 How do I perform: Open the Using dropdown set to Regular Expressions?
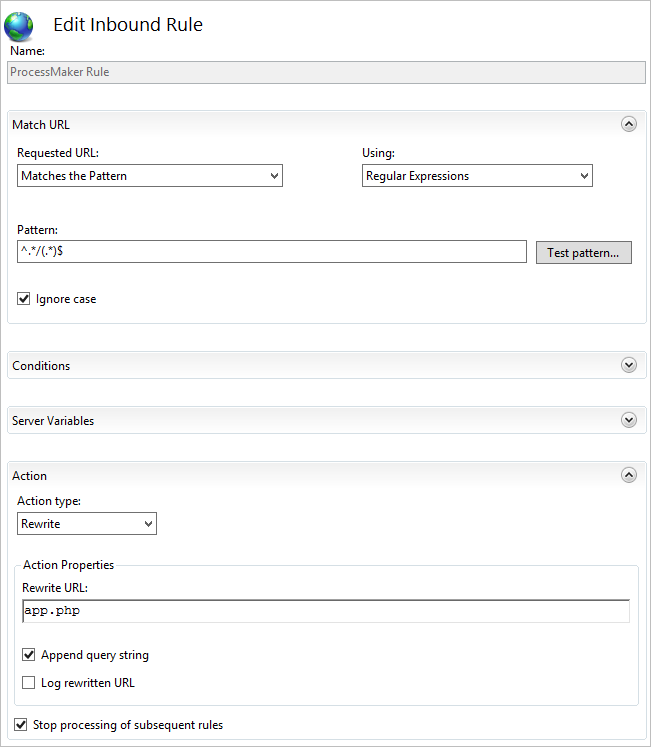[477, 176]
